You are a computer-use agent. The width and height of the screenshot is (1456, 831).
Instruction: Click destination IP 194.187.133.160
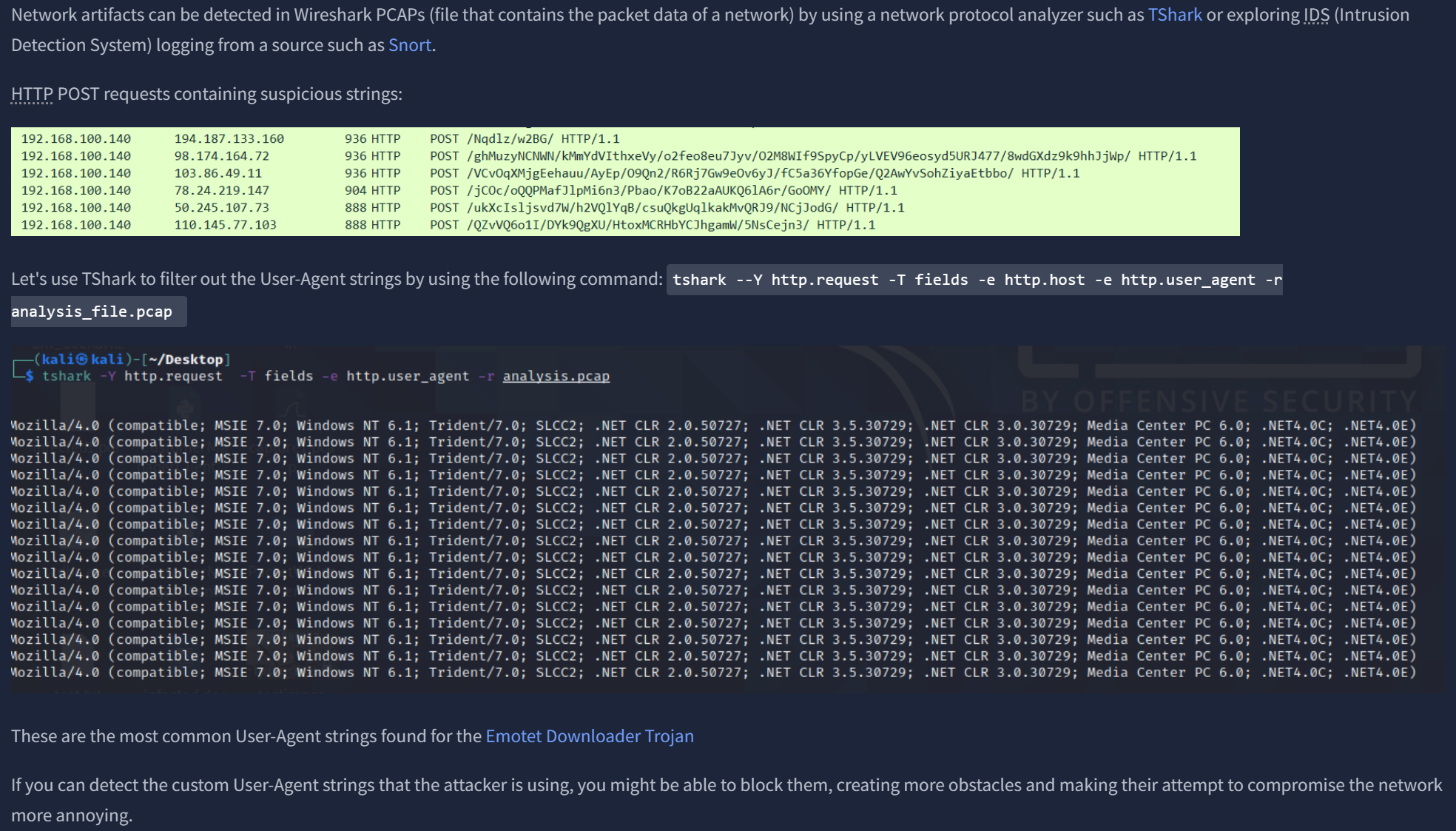[x=229, y=139]
